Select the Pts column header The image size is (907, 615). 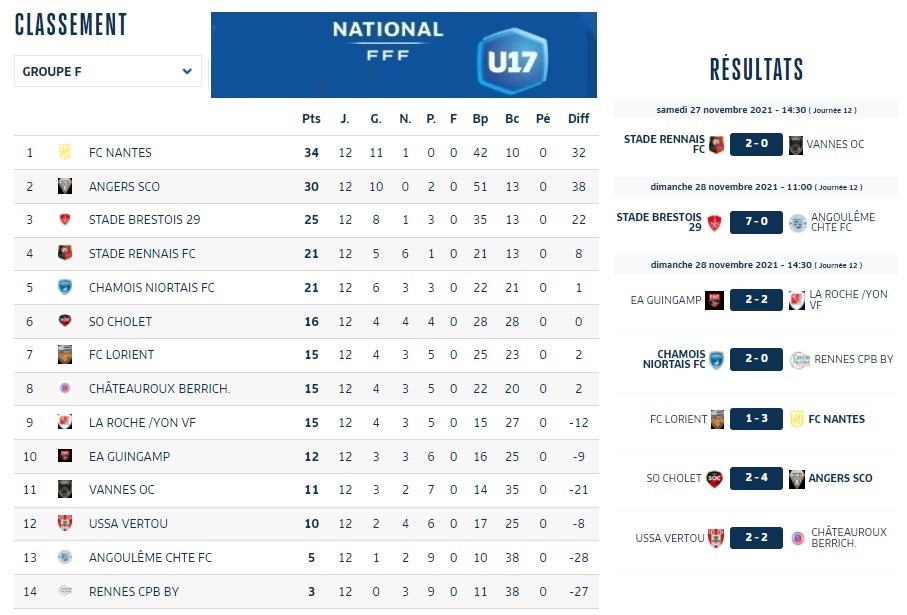[311, 119]
